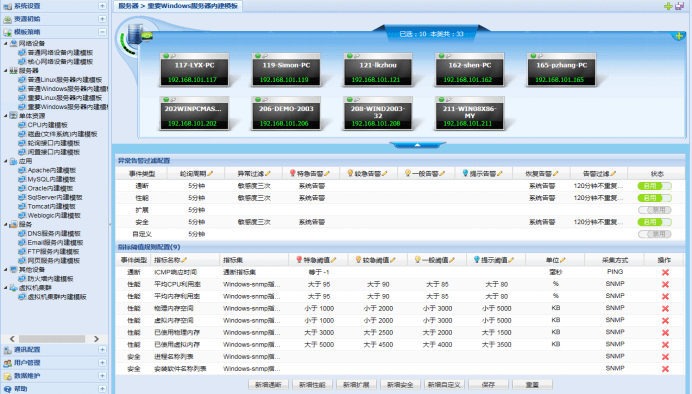The height and width of the screenshot is (394, 692).
Task: Click the 保存 save button
Action: (488, 385)
